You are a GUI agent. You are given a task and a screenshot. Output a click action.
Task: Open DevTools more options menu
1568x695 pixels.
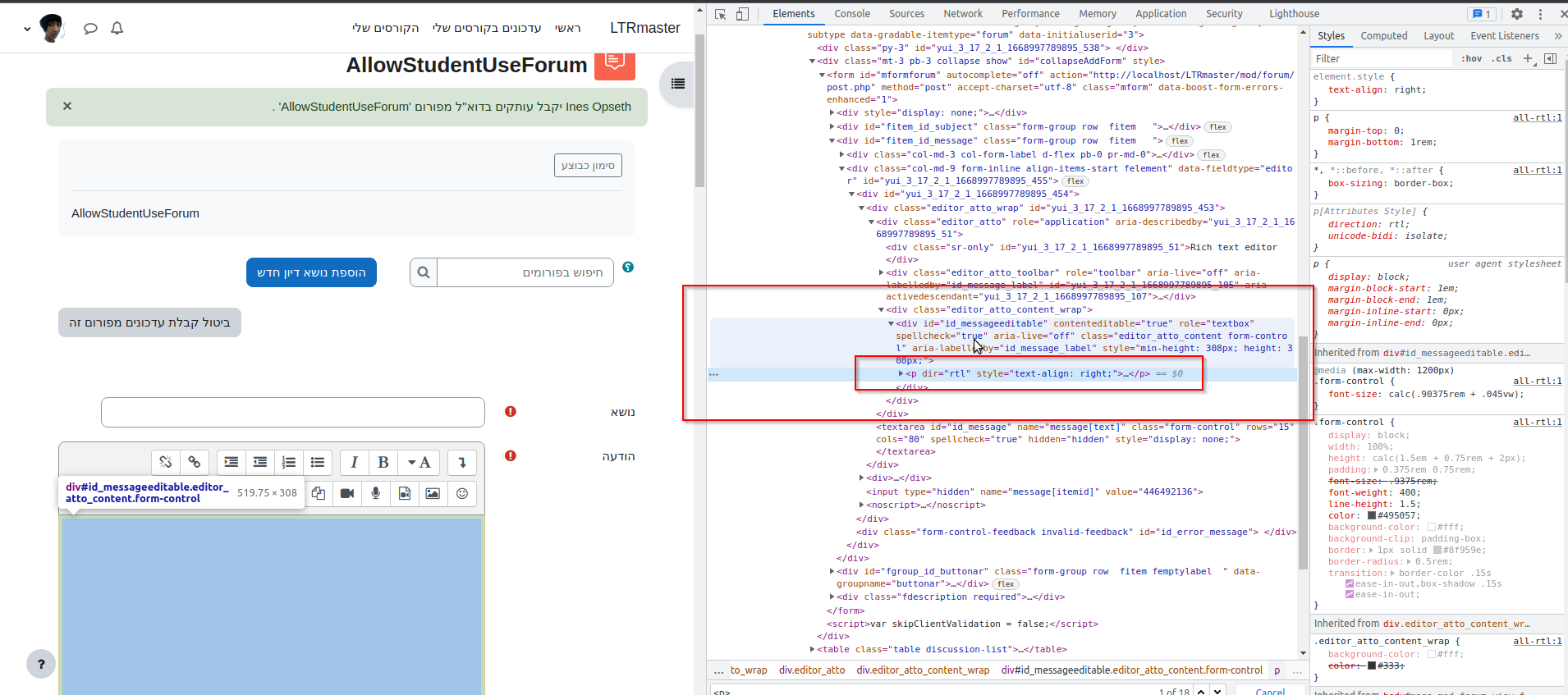pyautogui.click(x=1540, y=14)
